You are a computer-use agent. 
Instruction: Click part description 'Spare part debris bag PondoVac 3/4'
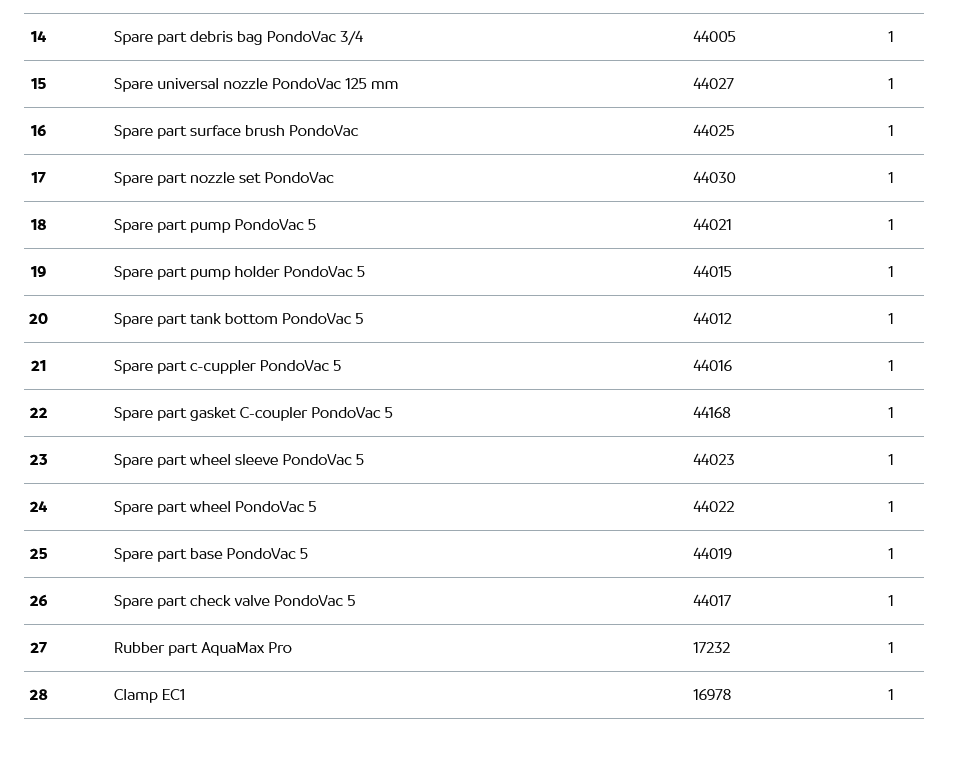click(238, 37)
